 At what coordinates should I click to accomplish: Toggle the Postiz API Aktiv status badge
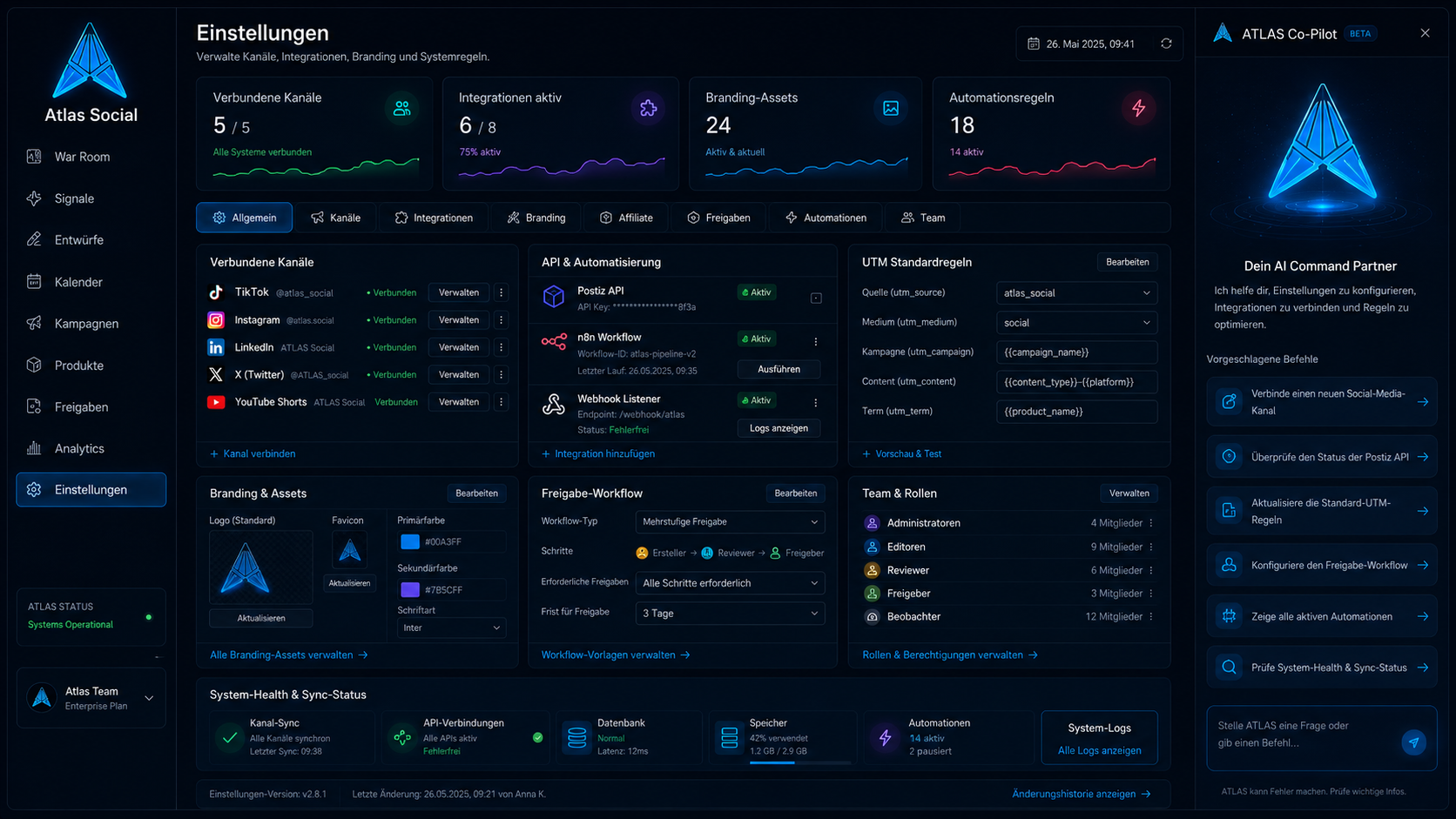coord(756,292)
